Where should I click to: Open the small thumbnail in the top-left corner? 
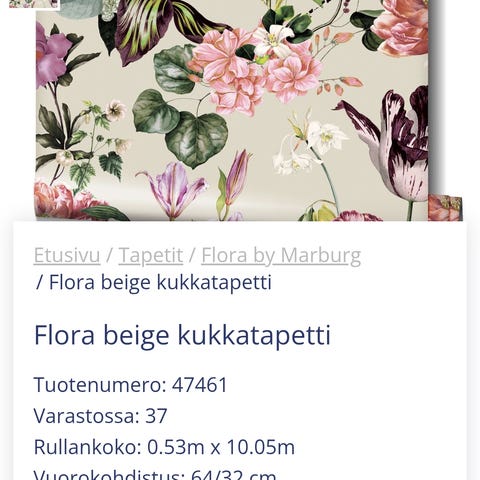(x=33, y=4)
